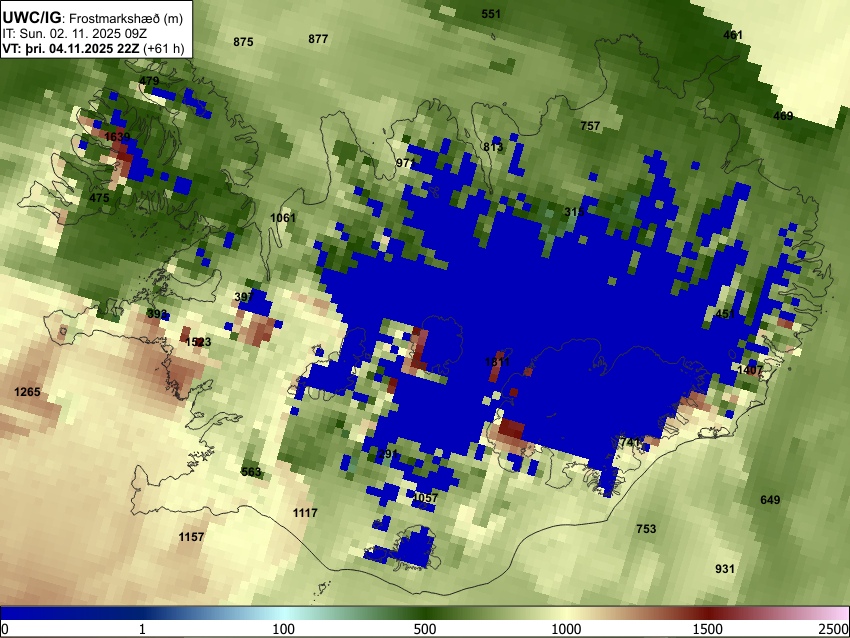Viewport: 850px width, 638px height.
Task: Click the 1500 legend tick label
Action: click(708, 629)
